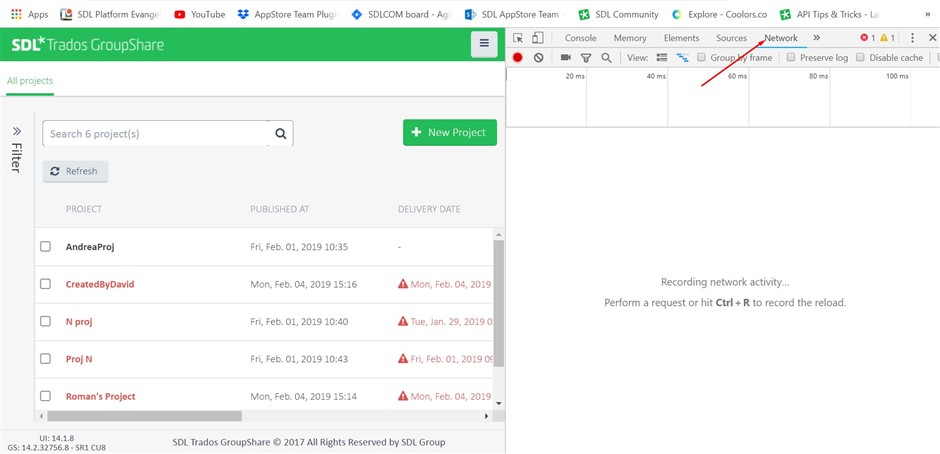
Task: Open the Elements tab in DevTools
Action: (681, 38)
